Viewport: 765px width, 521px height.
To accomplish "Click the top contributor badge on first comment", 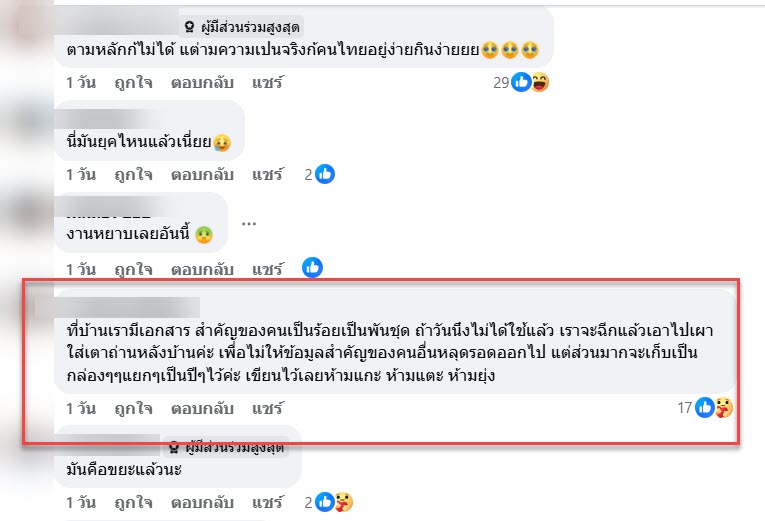I will coord(242,27).
